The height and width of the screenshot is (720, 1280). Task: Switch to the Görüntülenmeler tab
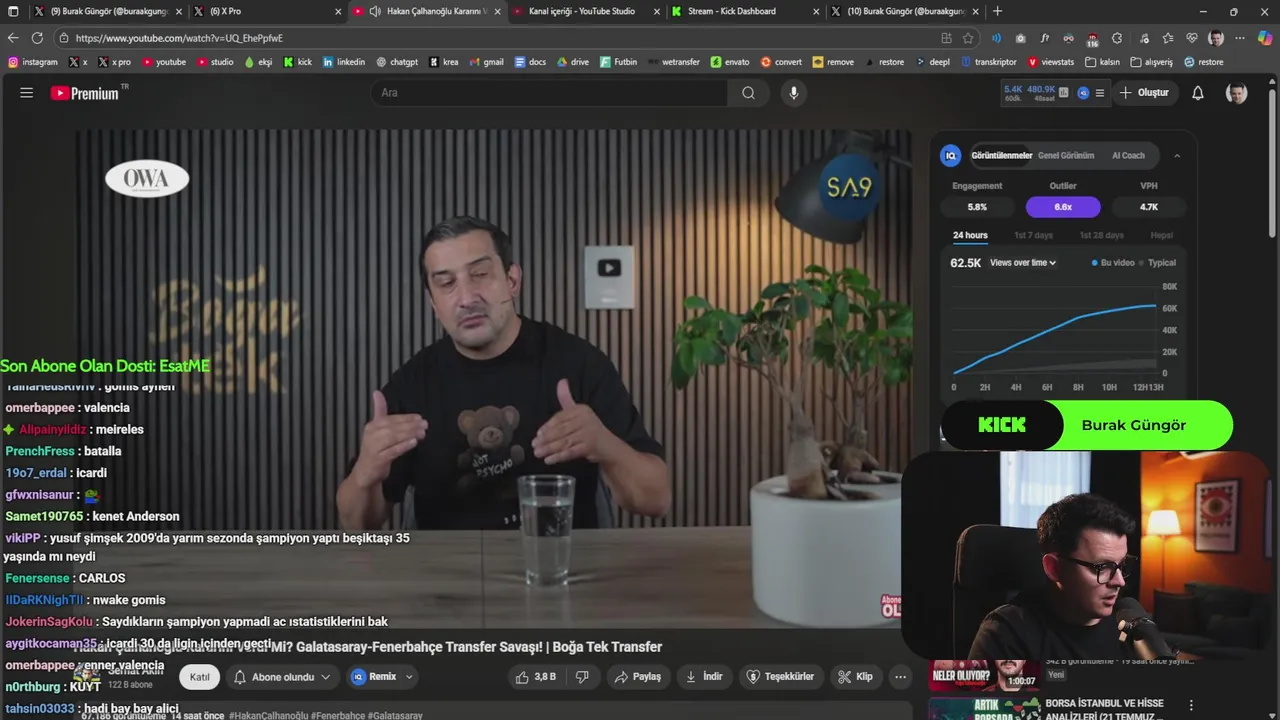tap(1001, 156)
